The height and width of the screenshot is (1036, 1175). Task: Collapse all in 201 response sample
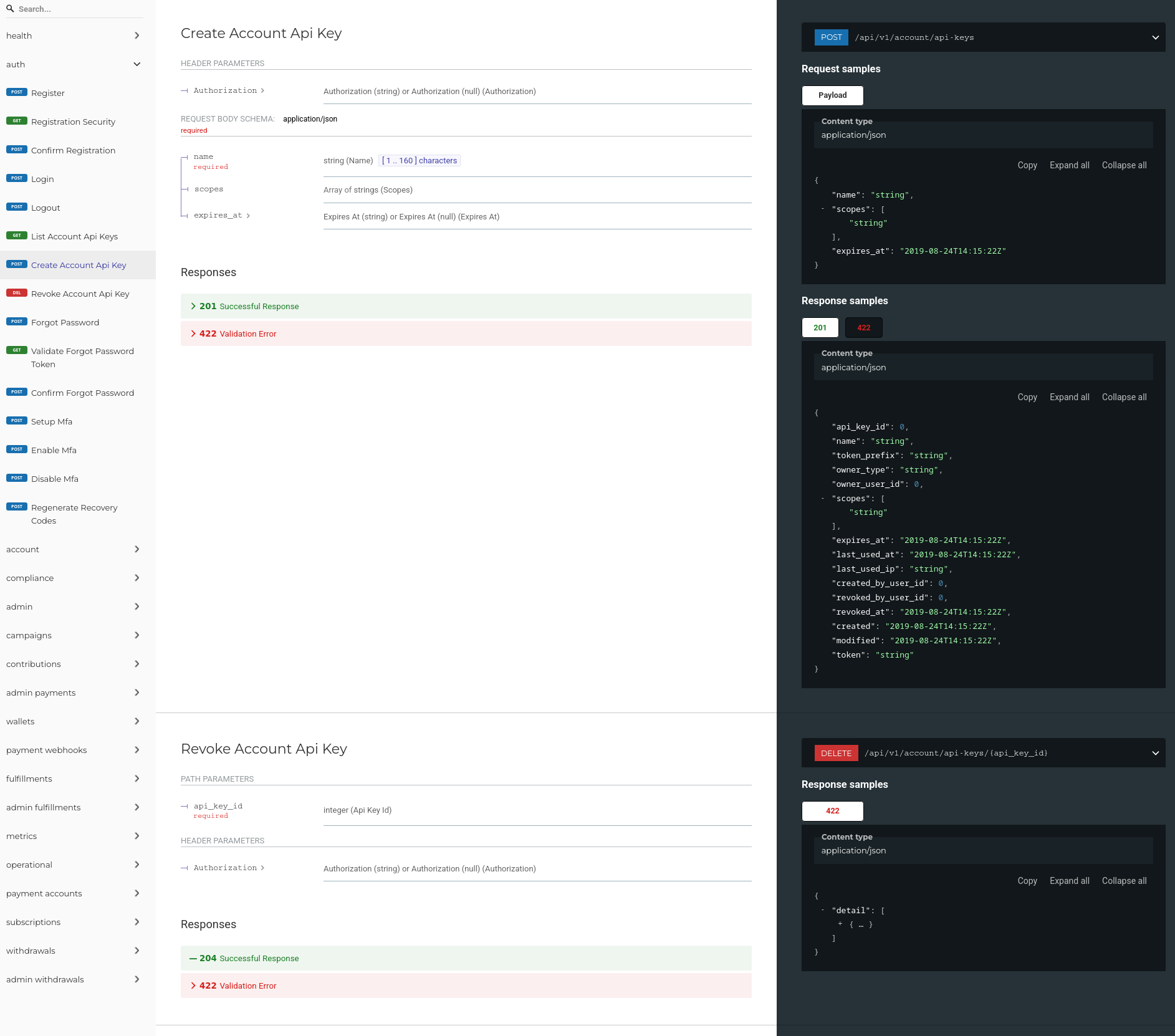[1125, 397]
